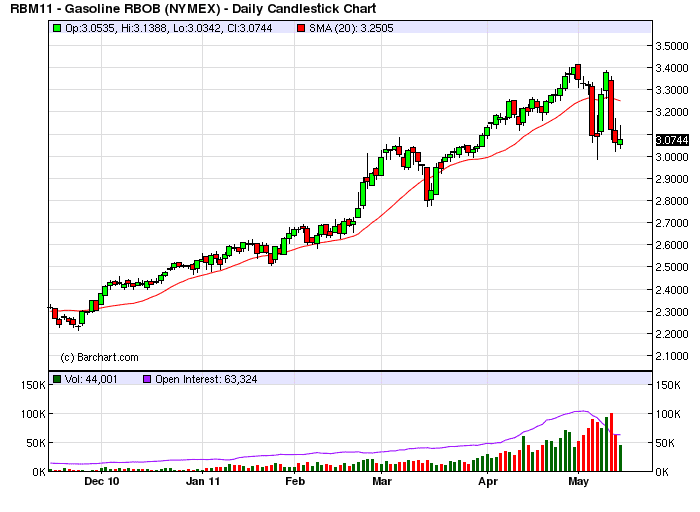Screen dimensions: 700x512
Task: Click the 2.3000 price axis label
Action: [x=672, y=312]
